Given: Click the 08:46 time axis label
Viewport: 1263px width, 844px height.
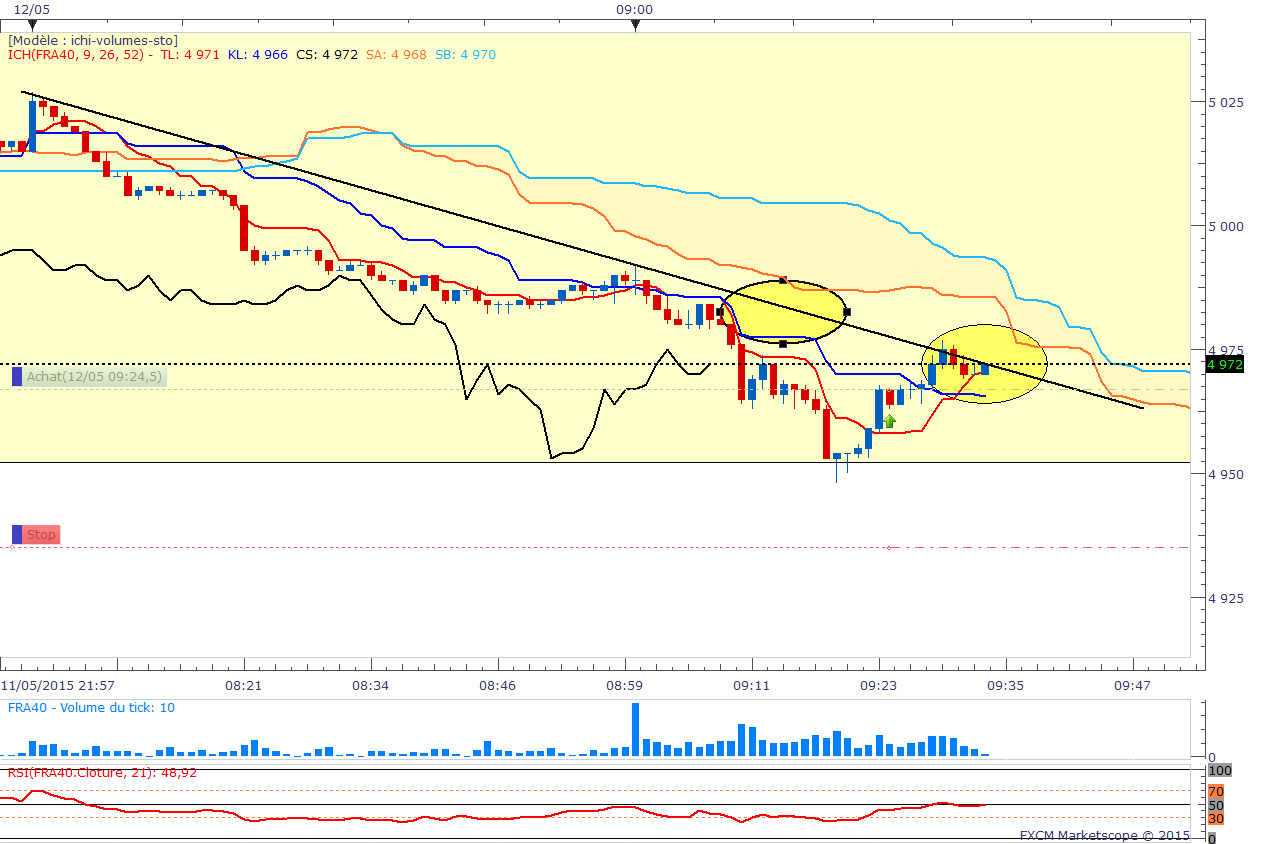Looking at the screenshot, I should pos(497,685).
